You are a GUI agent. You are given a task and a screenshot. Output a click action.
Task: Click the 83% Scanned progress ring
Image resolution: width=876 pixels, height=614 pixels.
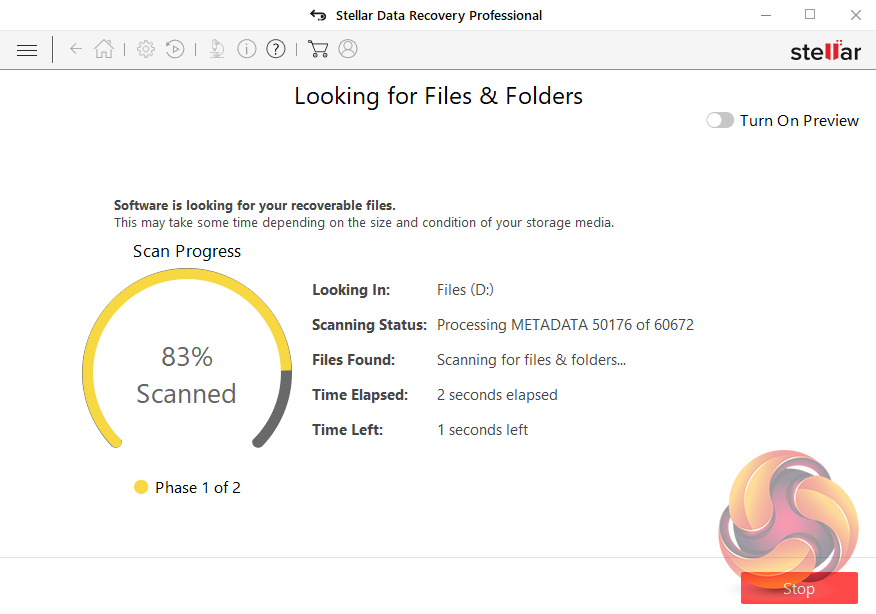(187, 375)
